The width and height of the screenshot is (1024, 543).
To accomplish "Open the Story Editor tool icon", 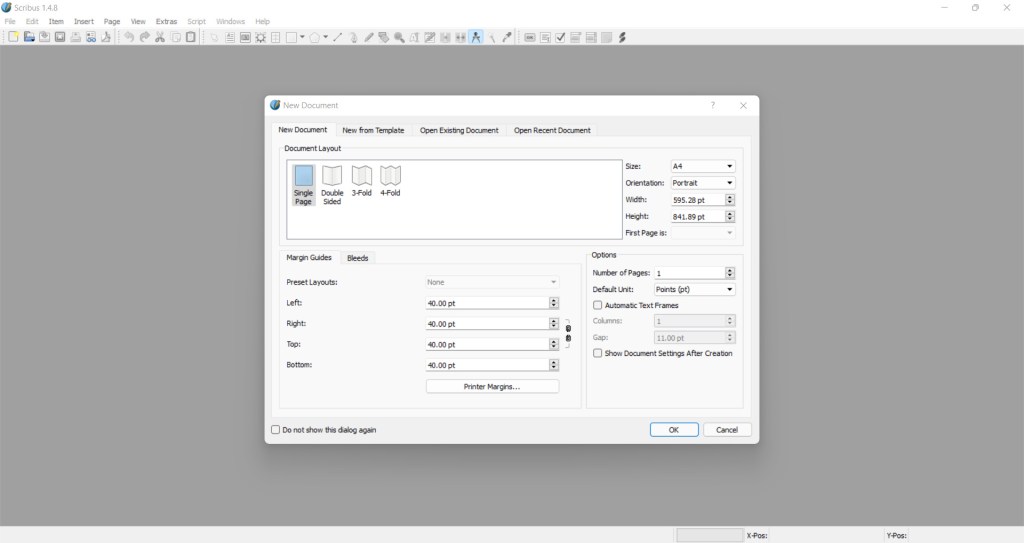I will pyautogui.click(x=430, y=37).
